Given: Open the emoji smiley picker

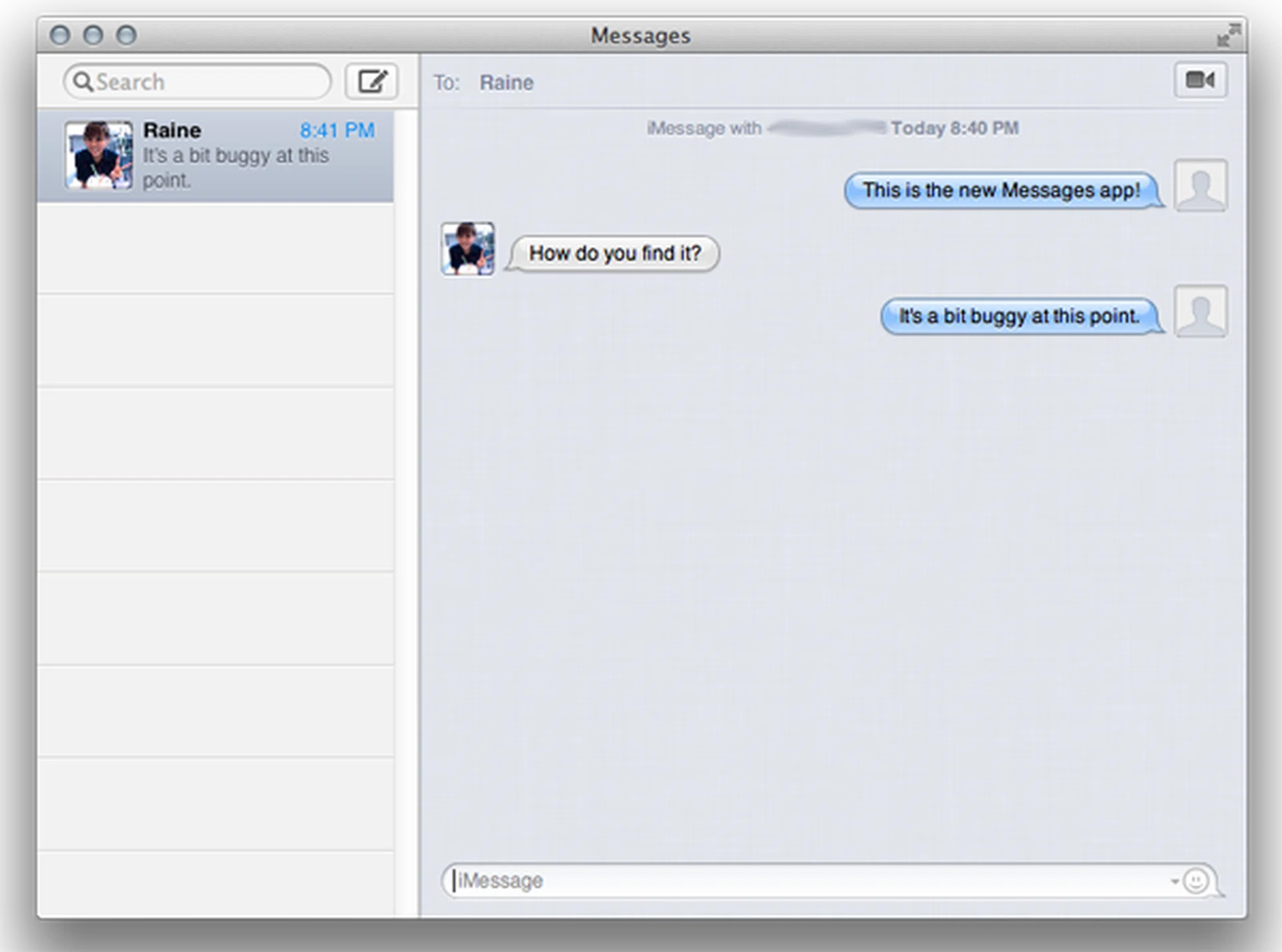Looking at the screenshot, I should [x=1195, y=881].
